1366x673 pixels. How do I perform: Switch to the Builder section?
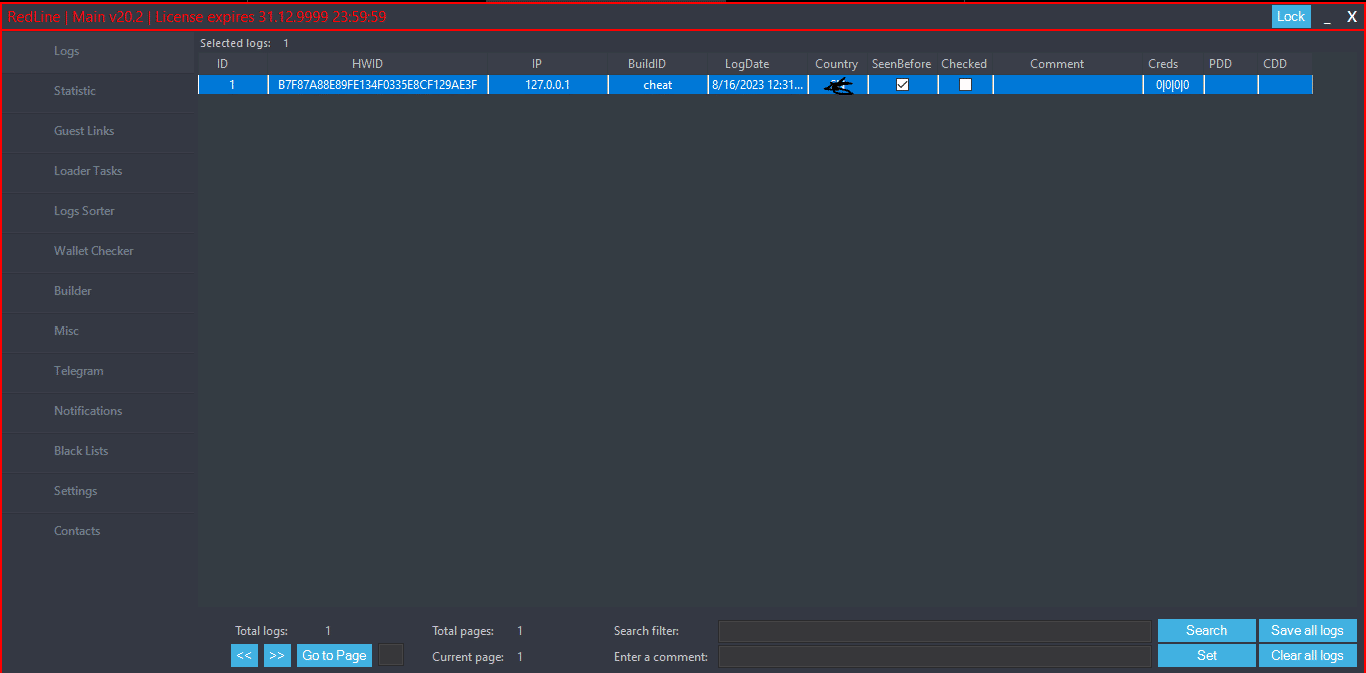click(x=98, y=291)
